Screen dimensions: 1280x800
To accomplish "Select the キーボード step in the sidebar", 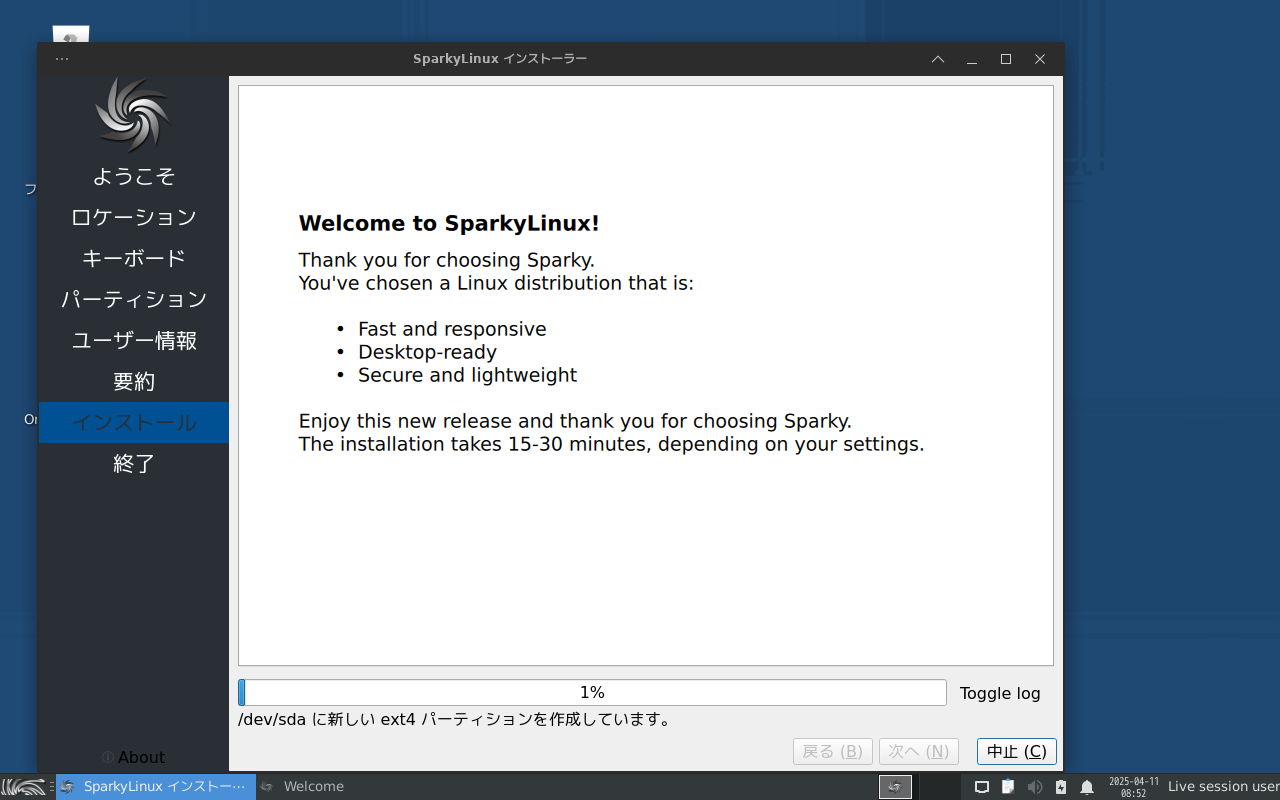I will click(134, 258).
